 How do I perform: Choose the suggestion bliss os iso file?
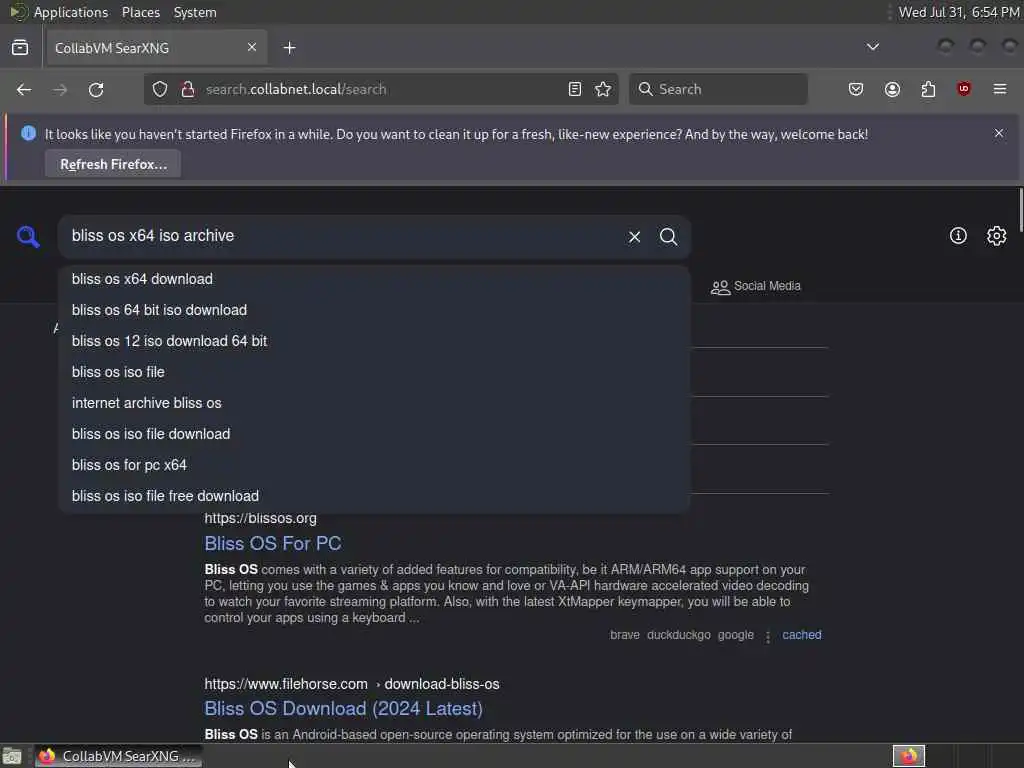374,372
